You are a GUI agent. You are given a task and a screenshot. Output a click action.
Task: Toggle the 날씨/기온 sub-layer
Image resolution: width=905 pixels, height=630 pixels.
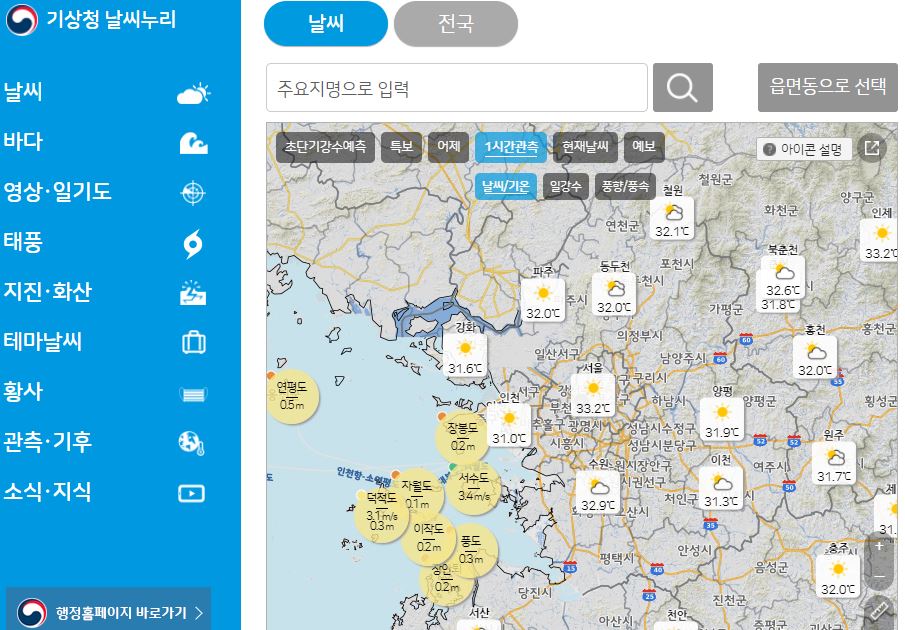pyautogui.click(x=506, y=186)
